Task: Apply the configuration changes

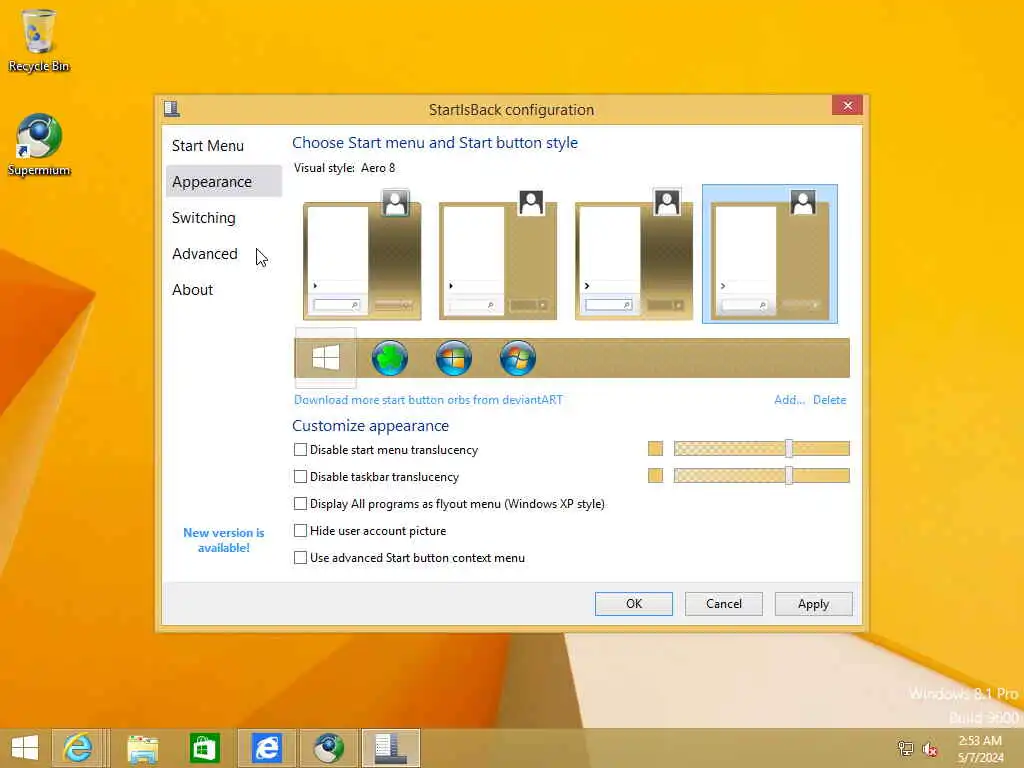Action: pos(813,603)
